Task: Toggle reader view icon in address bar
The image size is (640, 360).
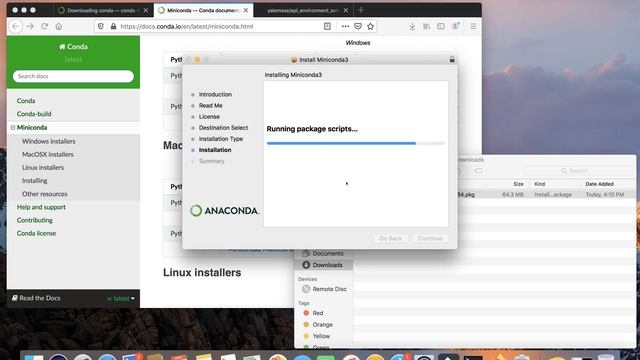Action: (327, 26)
